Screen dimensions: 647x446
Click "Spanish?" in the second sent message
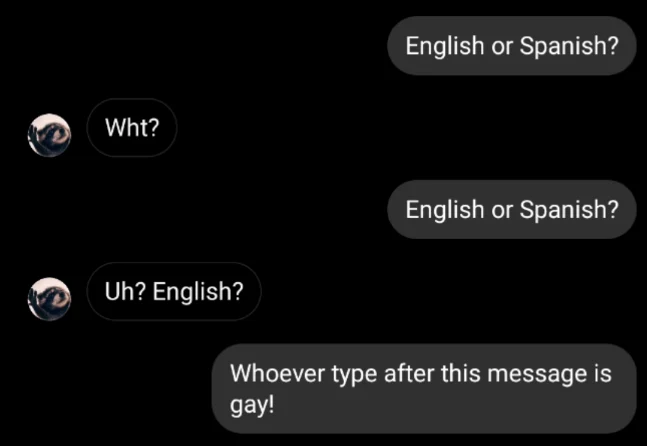569,210
